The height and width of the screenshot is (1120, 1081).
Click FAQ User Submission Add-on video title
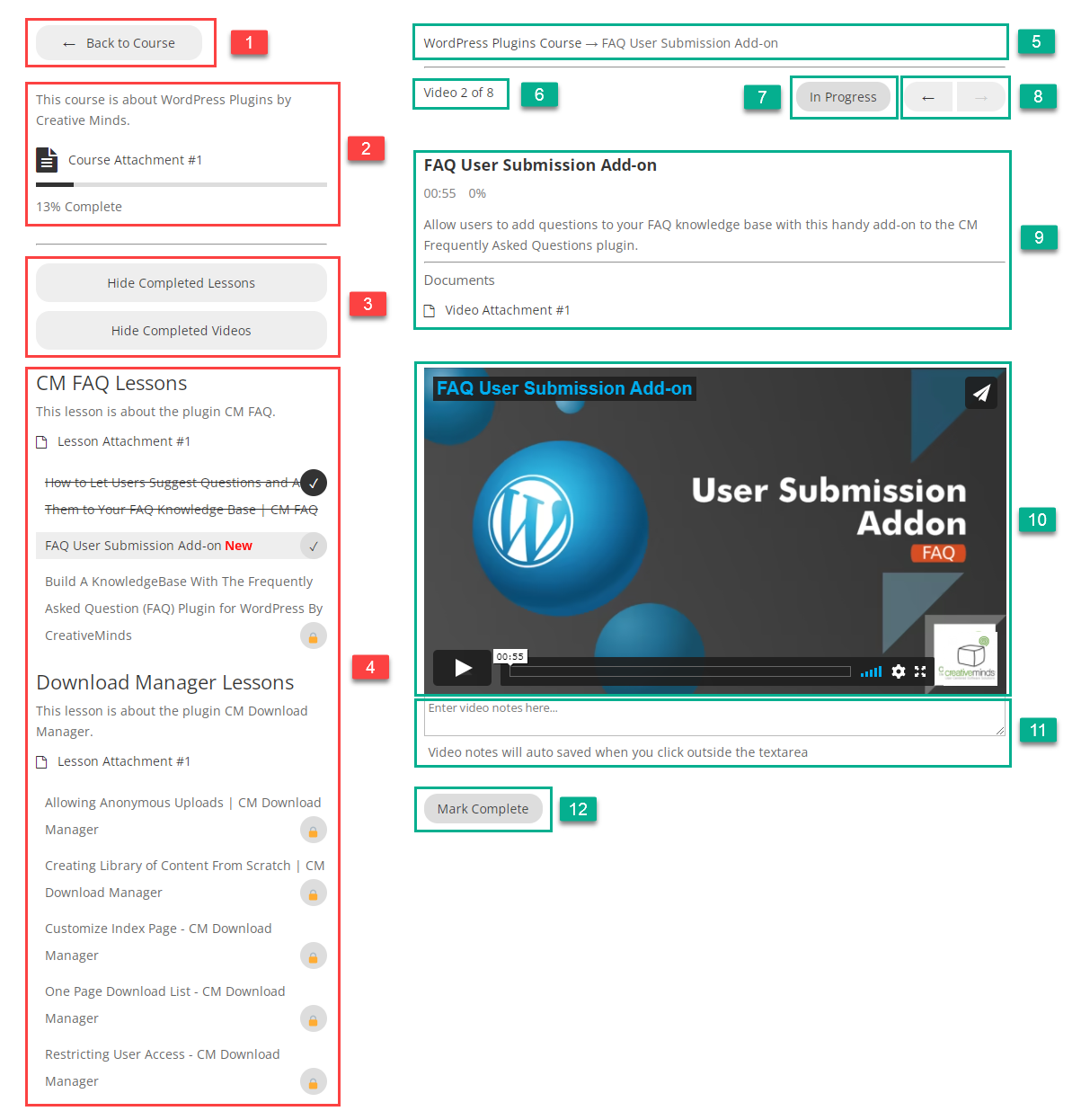564,388
